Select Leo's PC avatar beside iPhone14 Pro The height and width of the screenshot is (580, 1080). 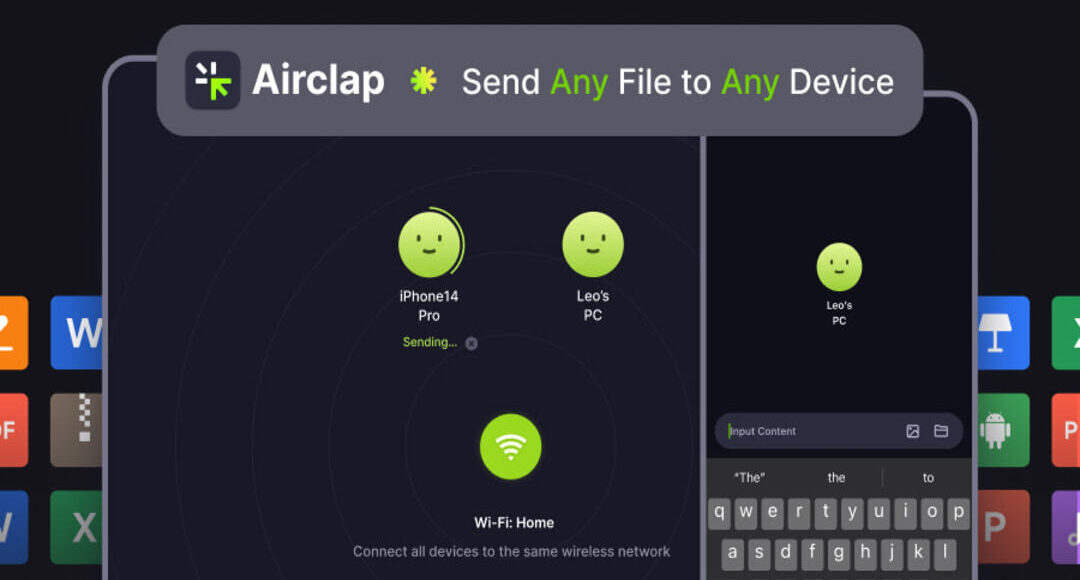[x=592, y=245]
